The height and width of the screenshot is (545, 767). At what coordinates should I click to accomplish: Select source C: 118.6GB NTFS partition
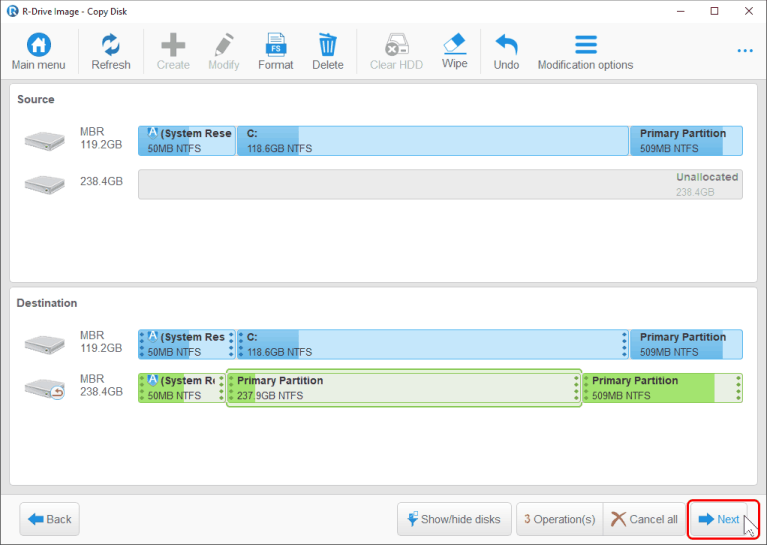pos(433,141)
